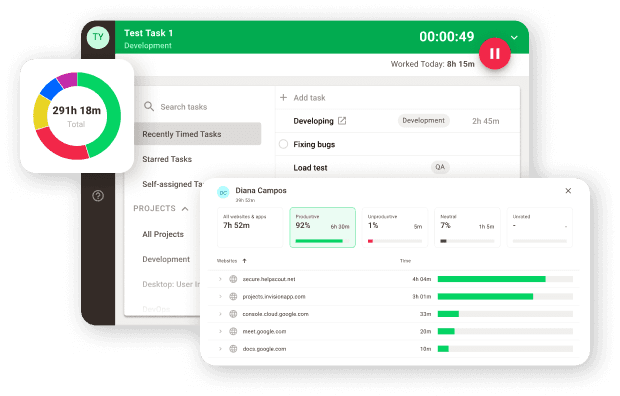Select the Unrated card
620x396 pixels.
(540, 227)
